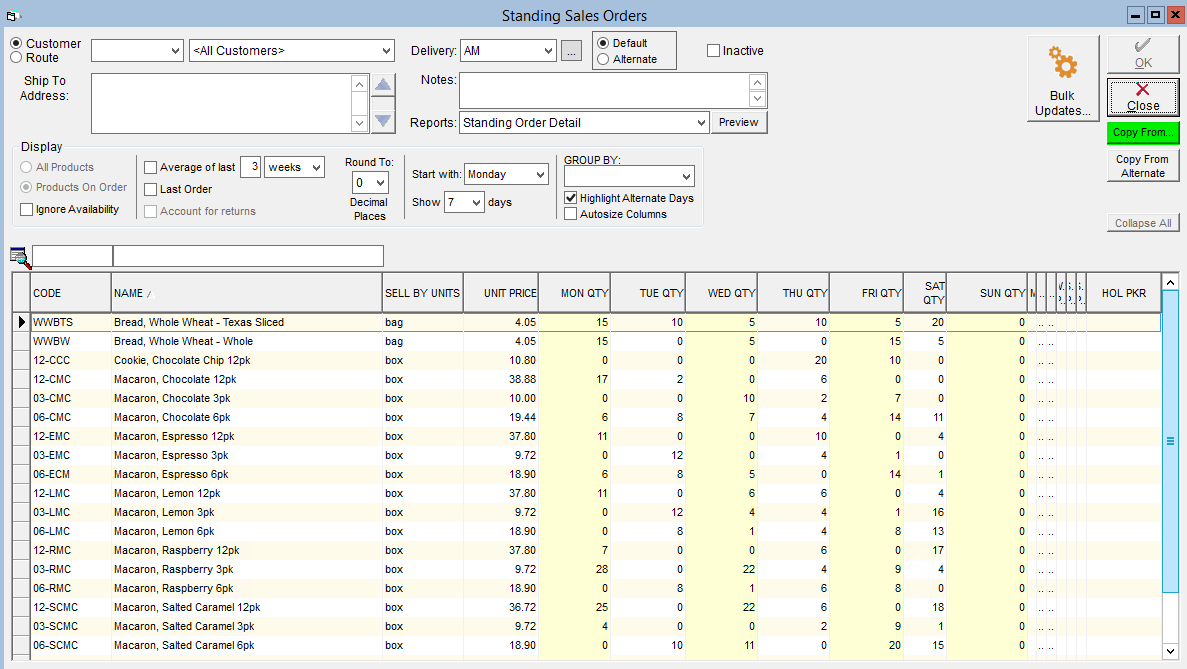The width and height of the screenshot is (1187, 669).
Task: Choose the Default order option
Action: pyautogui.click(x=603, y=43)
